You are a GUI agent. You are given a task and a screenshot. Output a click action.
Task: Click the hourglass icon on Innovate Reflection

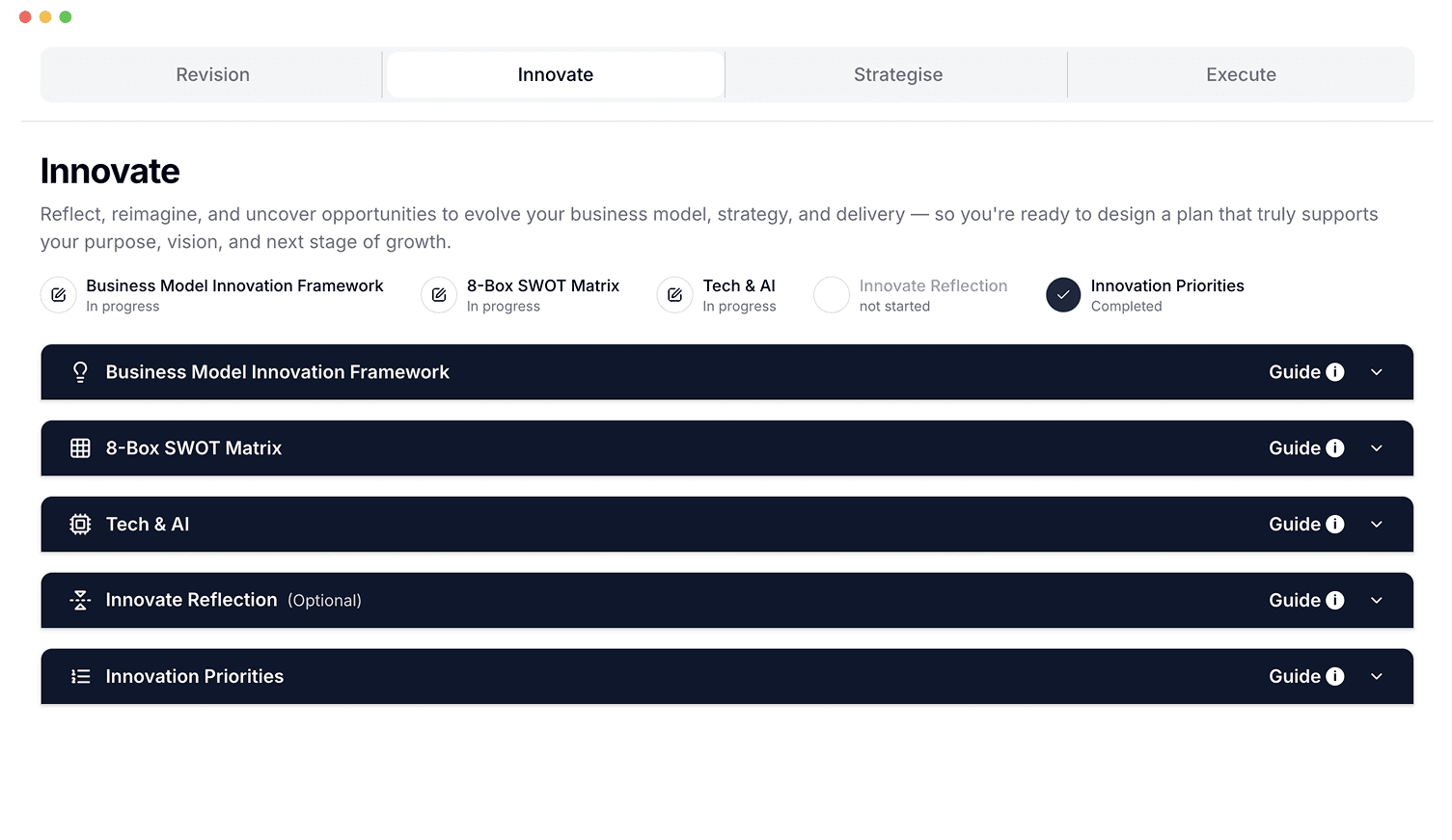pos(80,600)
